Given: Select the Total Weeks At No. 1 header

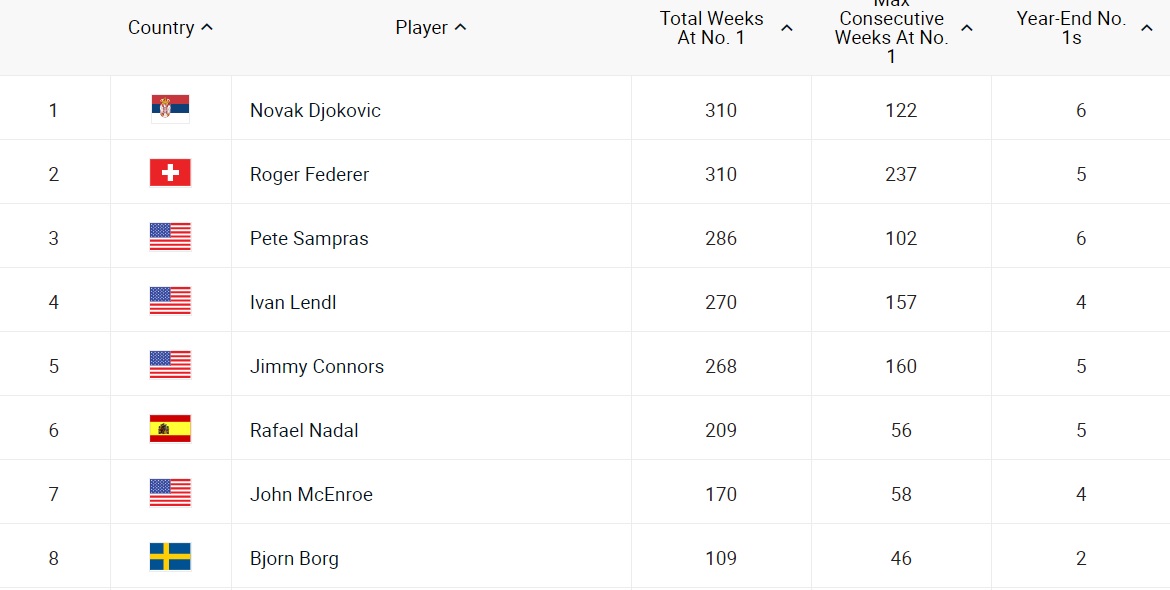Looking at the screenshot, I should 711,28.
